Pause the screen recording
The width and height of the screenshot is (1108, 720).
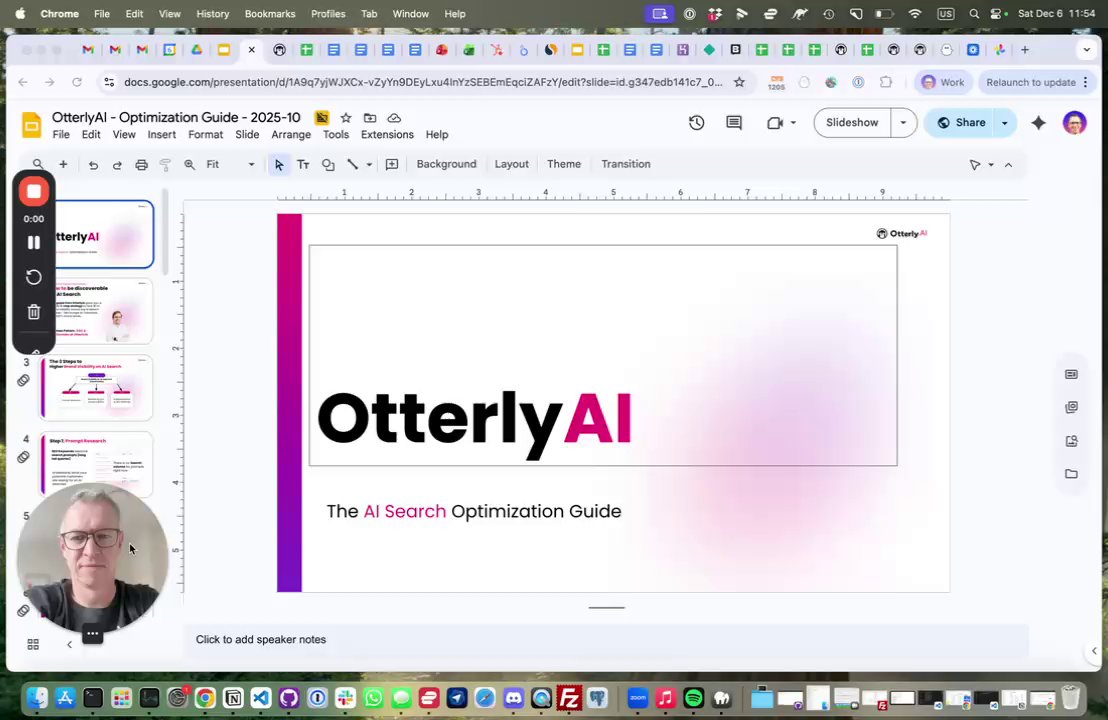33,242
